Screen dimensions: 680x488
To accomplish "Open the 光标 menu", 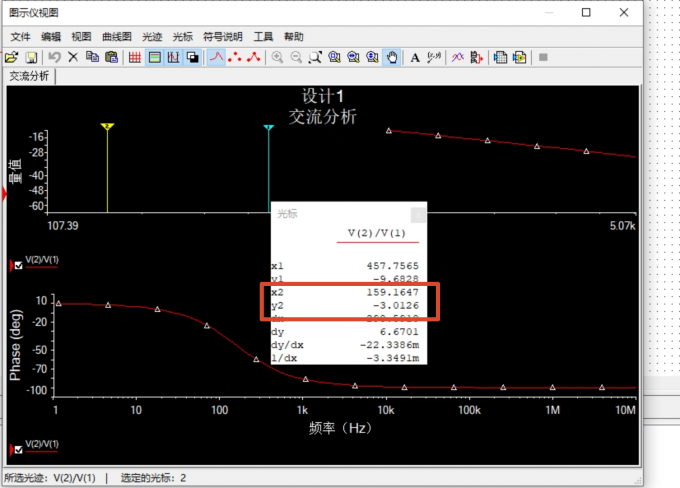I will pos(183,36).
